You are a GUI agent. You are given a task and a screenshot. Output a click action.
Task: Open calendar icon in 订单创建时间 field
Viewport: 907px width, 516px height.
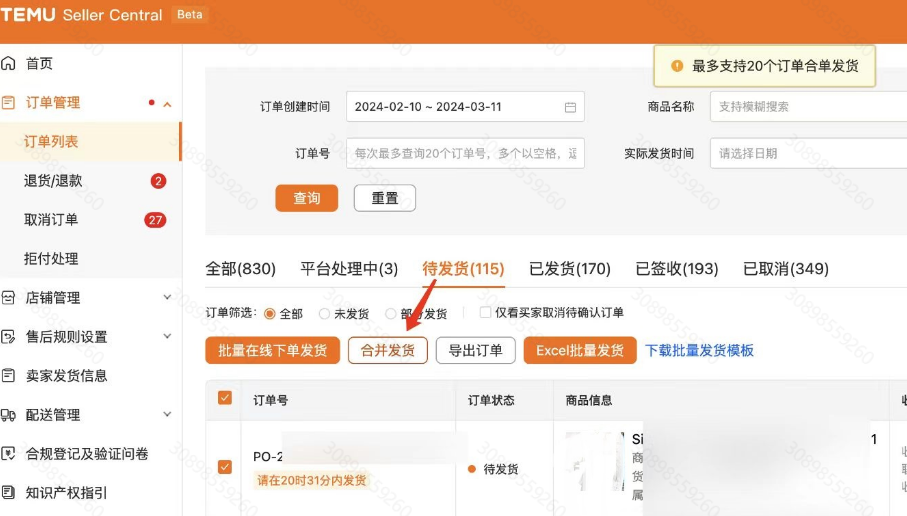(x=570, y=107)
